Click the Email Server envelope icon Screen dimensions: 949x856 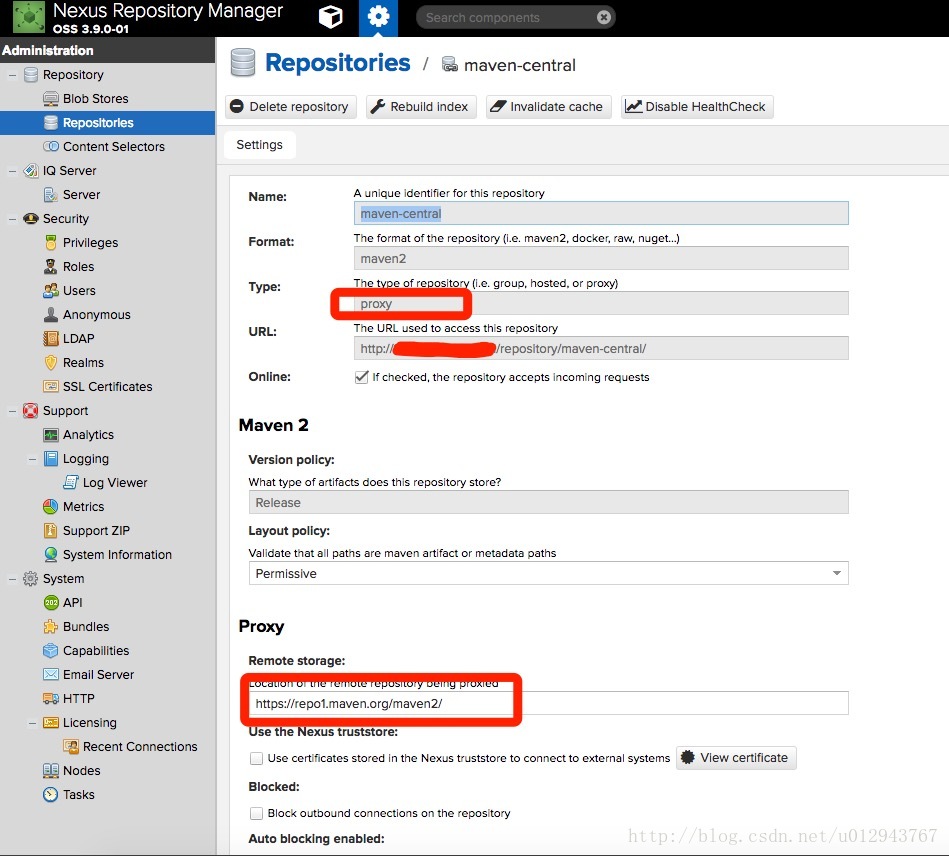click(x=51, y=674)
